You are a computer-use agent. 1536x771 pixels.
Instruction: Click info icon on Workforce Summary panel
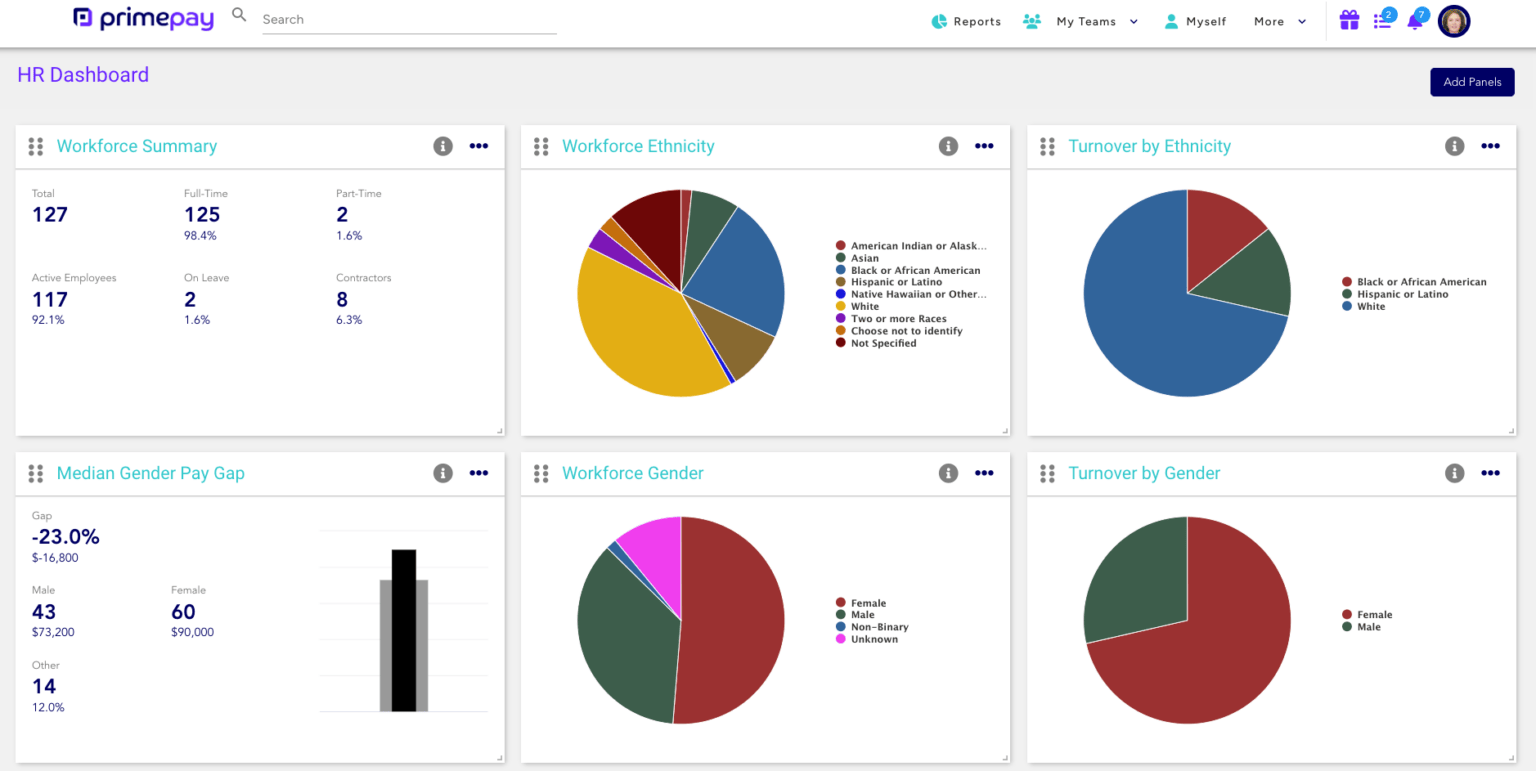point(443,146)
